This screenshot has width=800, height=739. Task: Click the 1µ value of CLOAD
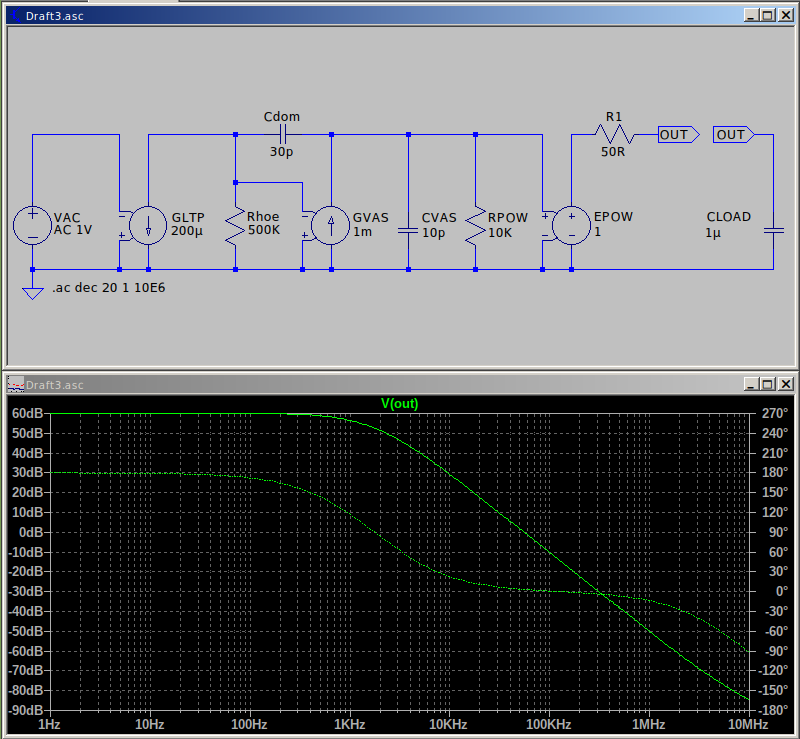(713, 233)
